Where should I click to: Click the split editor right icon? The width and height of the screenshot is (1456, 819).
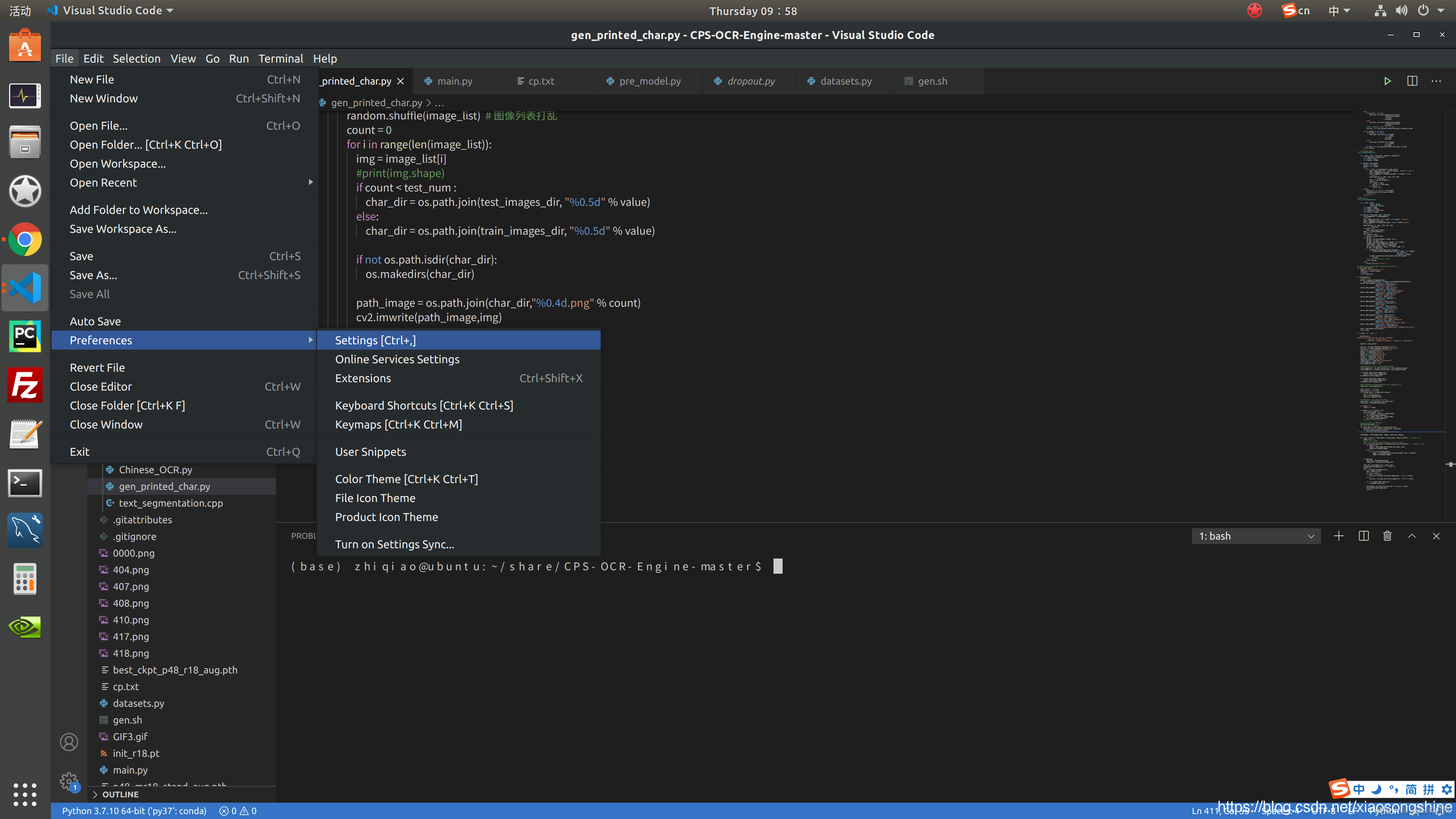point(1412,81)
